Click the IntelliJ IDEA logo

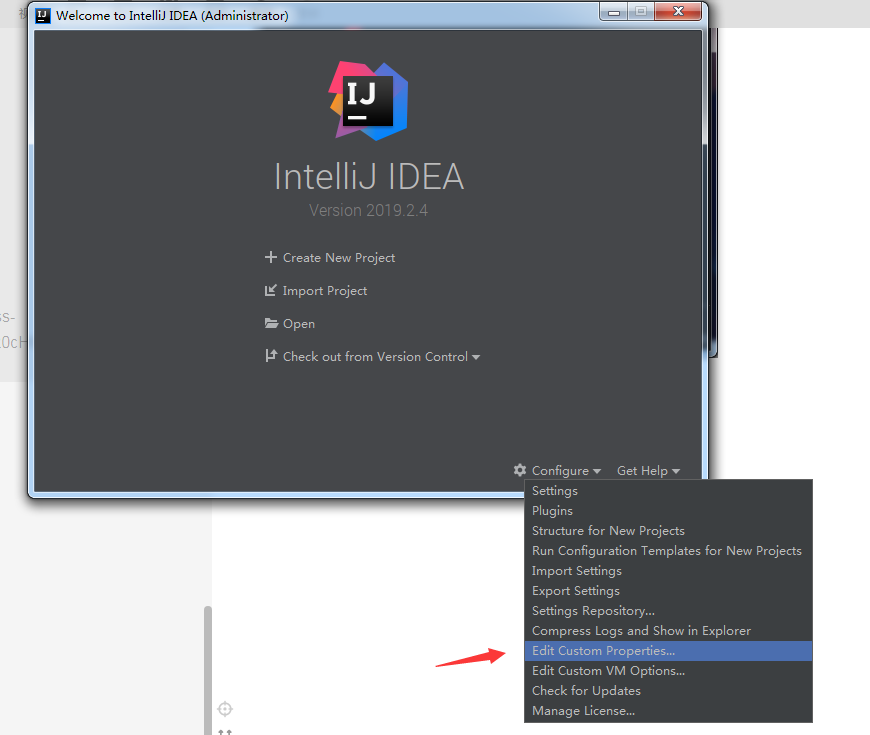coord(368,100)
